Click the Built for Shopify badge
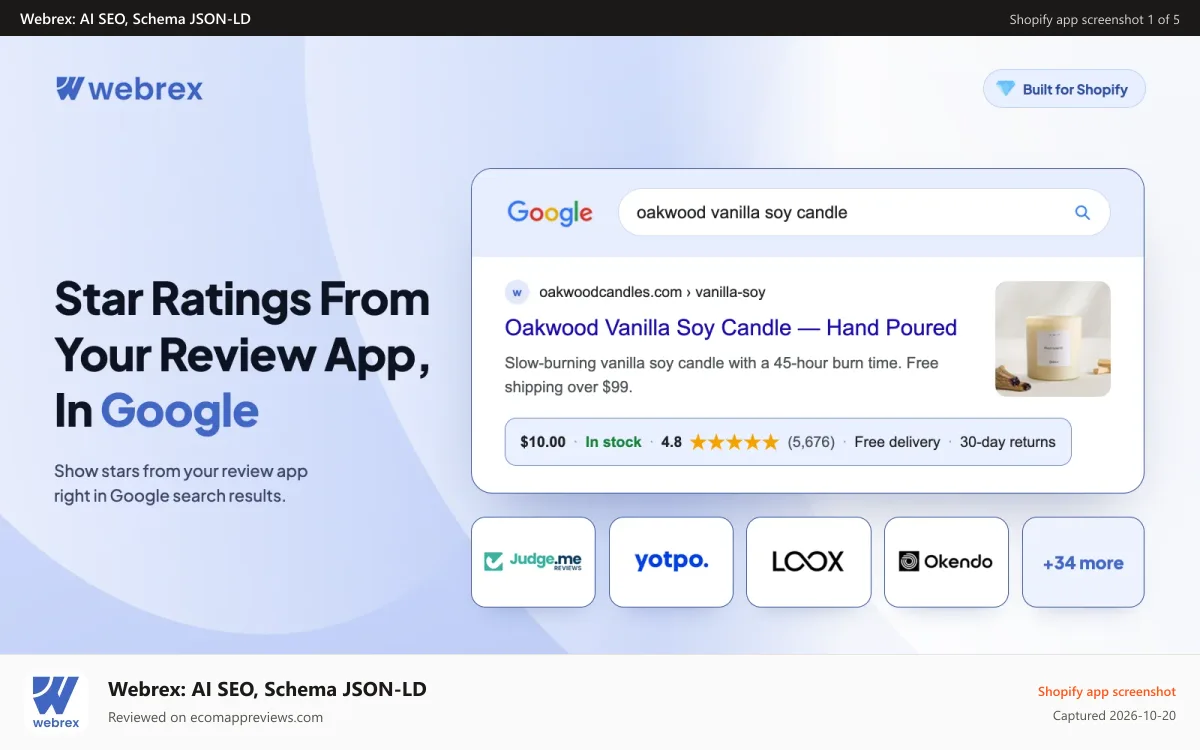The width and height of the screenshot is (1200, 750). [1064, 89]
